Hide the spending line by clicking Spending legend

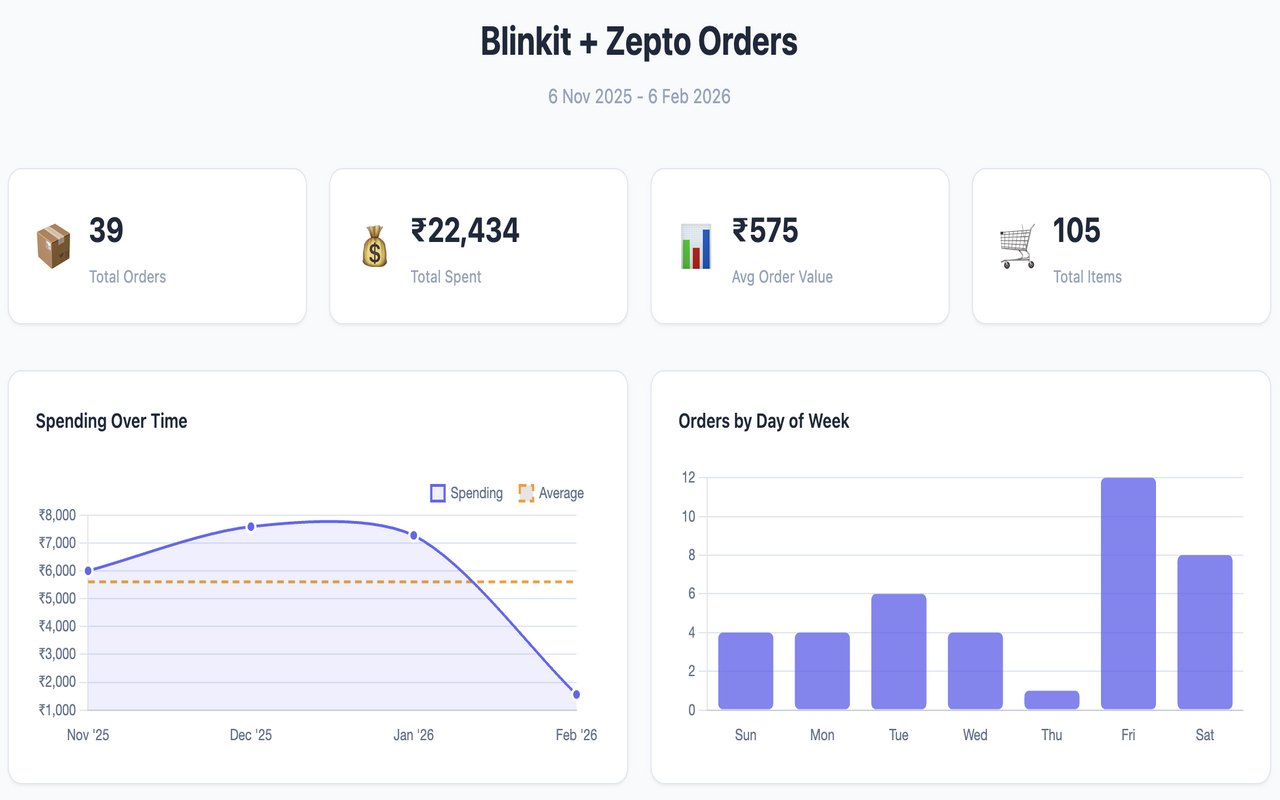pyautogui.click(x=466, y=492)
